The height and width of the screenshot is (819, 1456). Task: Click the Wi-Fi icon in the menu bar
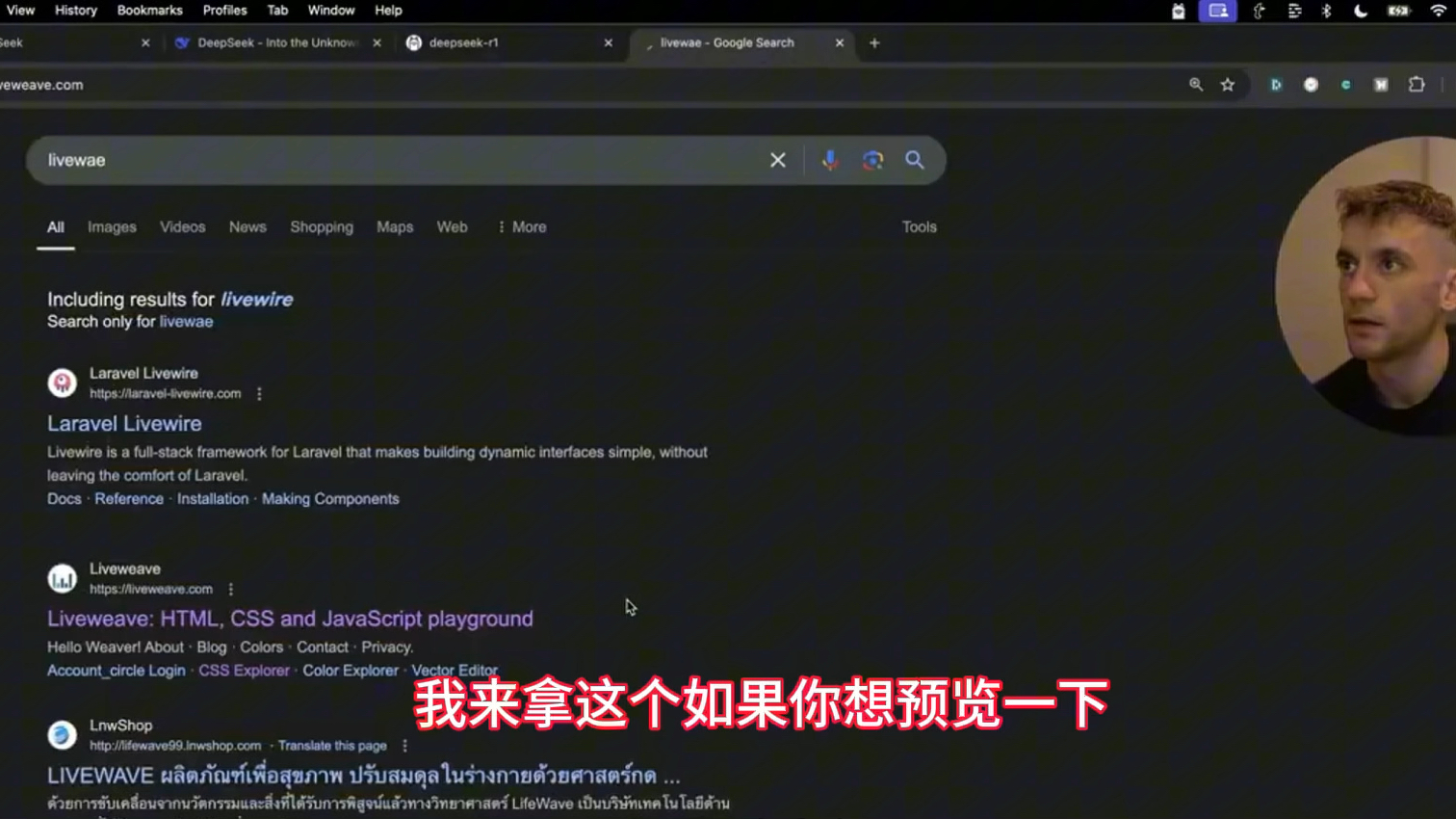(x=1437, y=11)
